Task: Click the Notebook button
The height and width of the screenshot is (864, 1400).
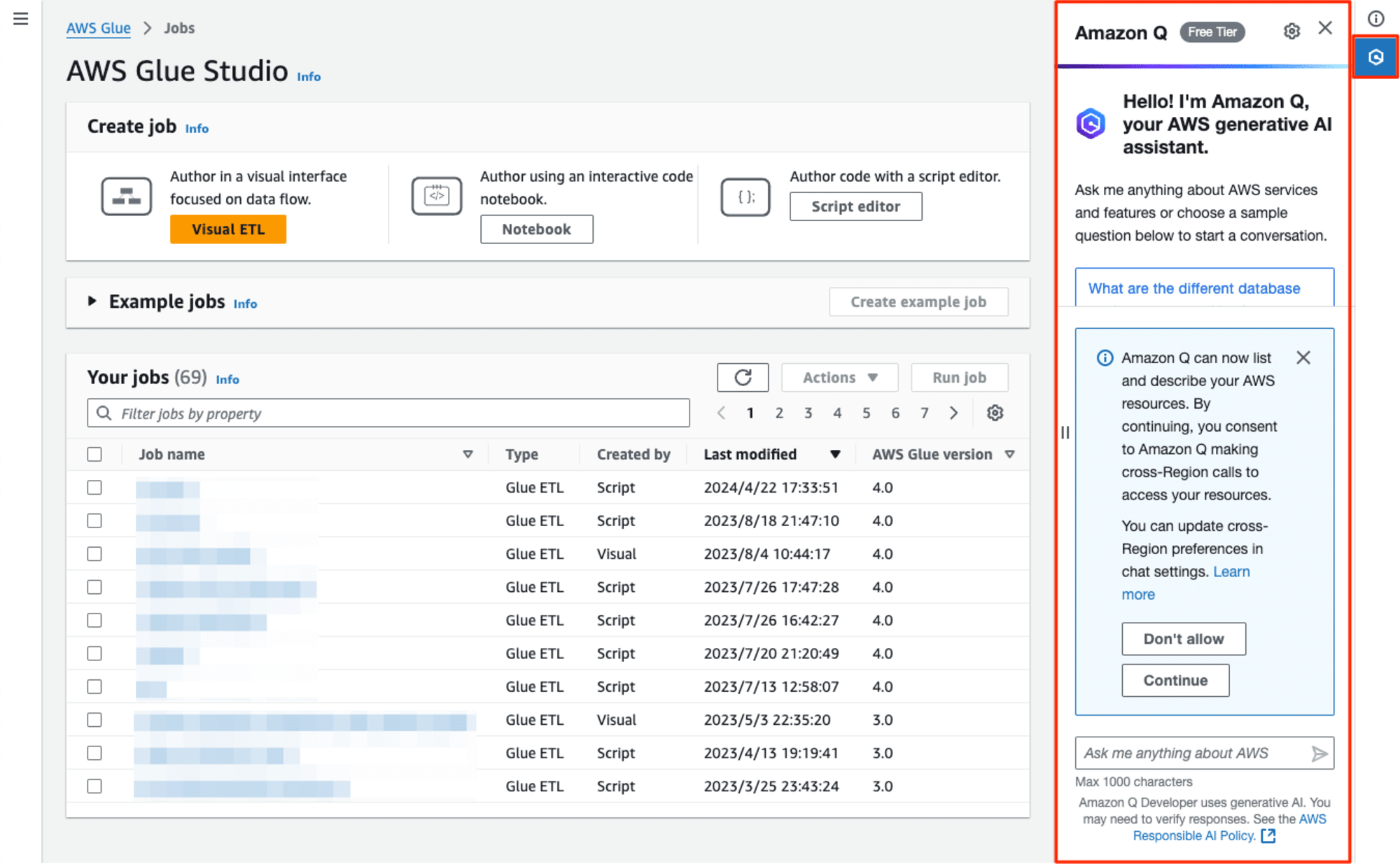Action: (536, 229)
